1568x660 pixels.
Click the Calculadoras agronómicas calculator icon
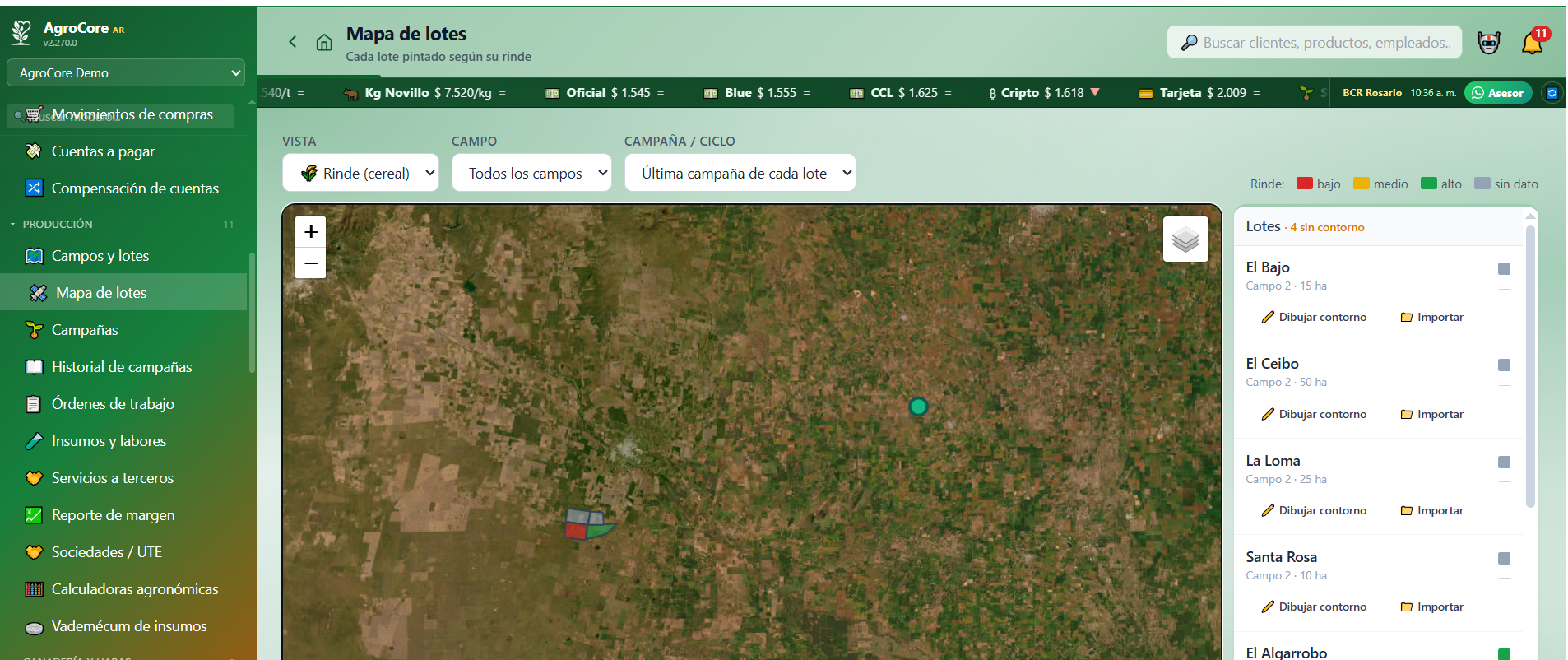pos(34,589)
